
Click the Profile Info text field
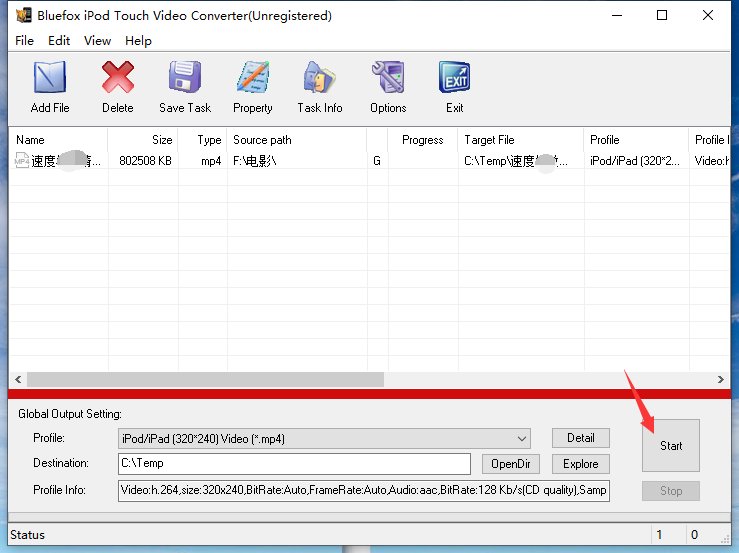click(364, 491)
